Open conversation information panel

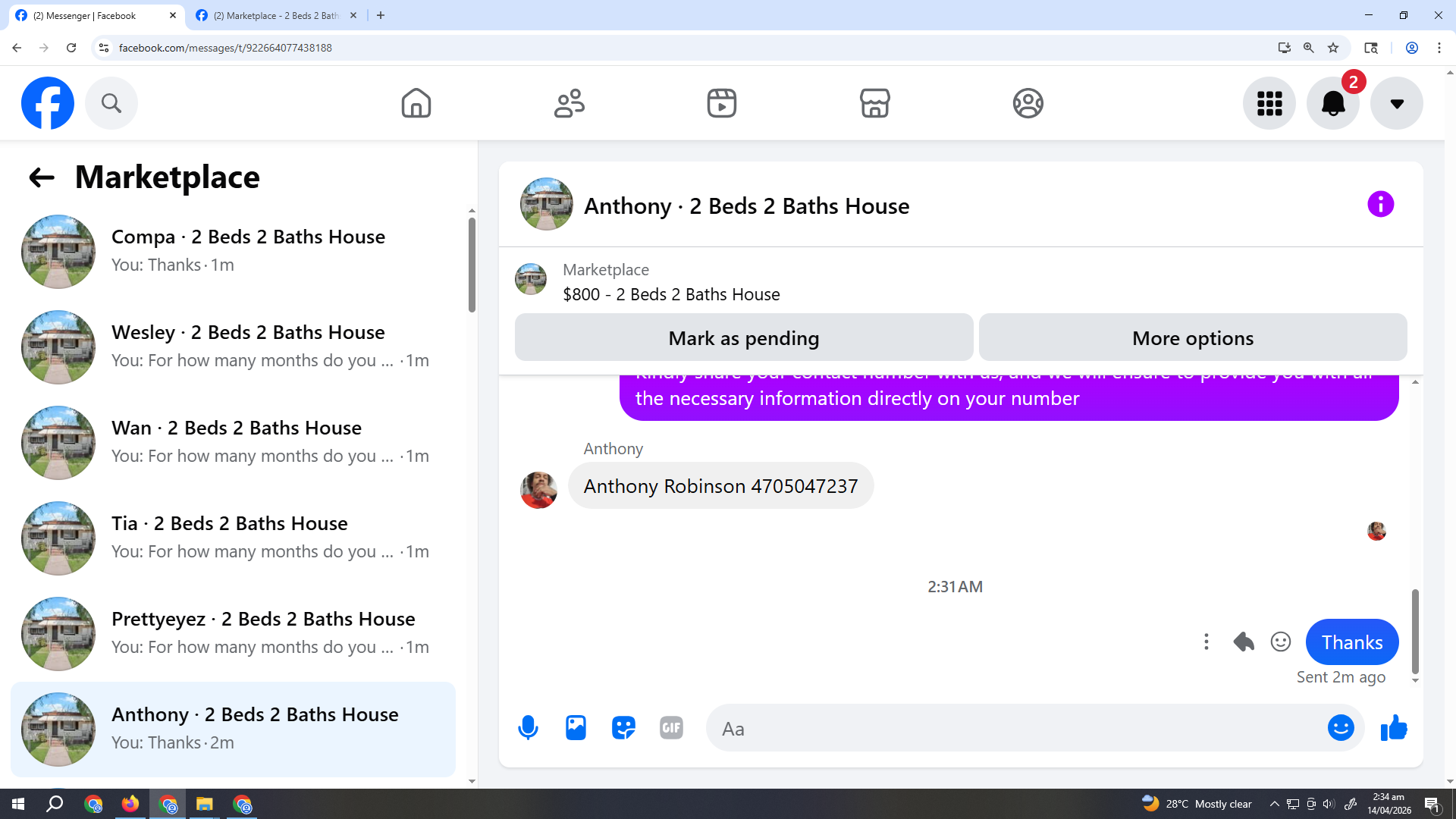click(1380, 204)
